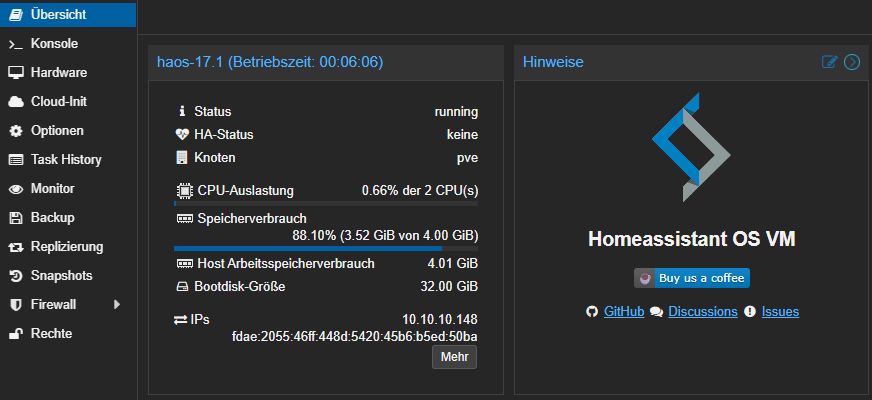
Task: Follow the Discussions link
Action: click(702, 312)
